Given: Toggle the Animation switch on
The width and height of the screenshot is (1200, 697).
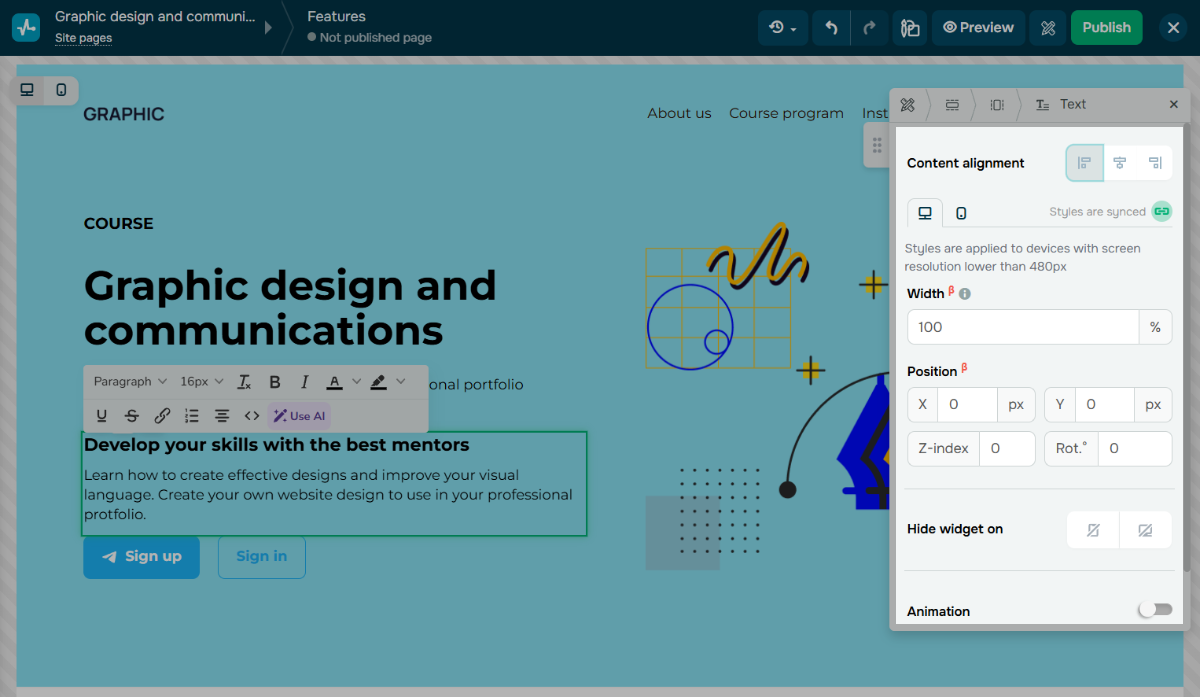Looking at the screenshot, I should 1155,610.
